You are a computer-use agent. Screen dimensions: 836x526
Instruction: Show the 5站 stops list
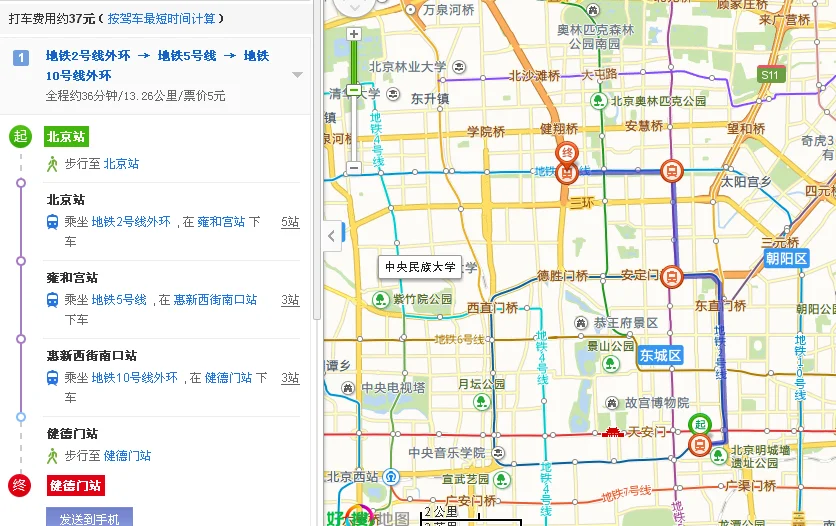[290, 222]
